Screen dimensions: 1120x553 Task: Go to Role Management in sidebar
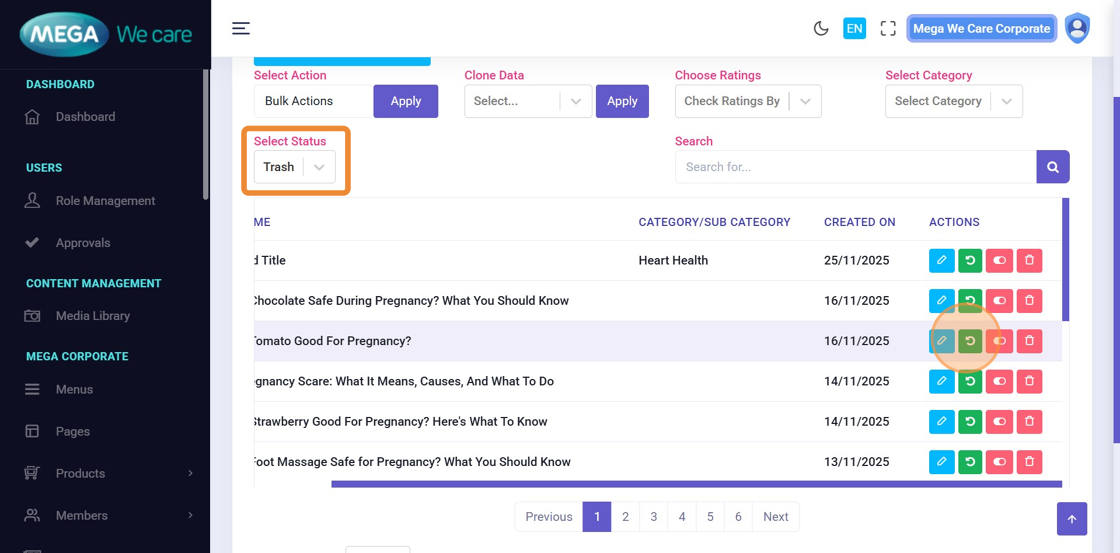(105, 201)
